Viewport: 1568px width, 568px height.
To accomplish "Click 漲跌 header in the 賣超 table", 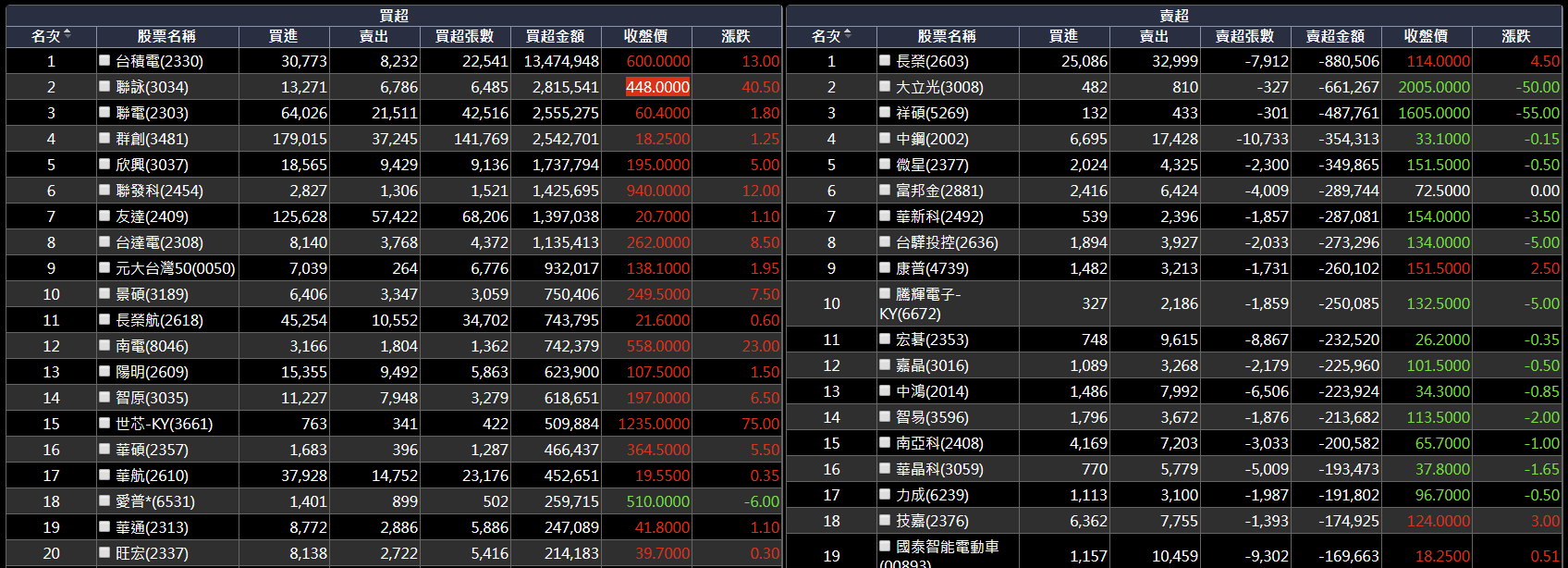I will [x=1517, y=36].
